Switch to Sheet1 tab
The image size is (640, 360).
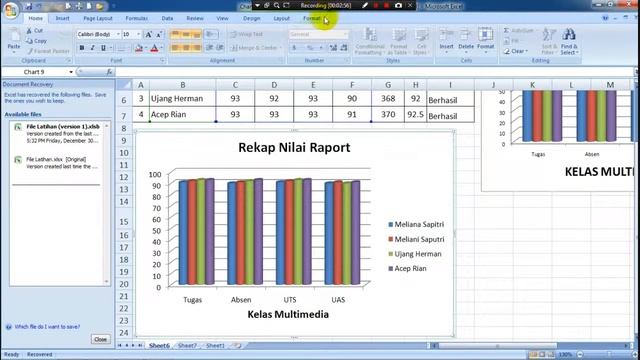[x=215, y=346]
